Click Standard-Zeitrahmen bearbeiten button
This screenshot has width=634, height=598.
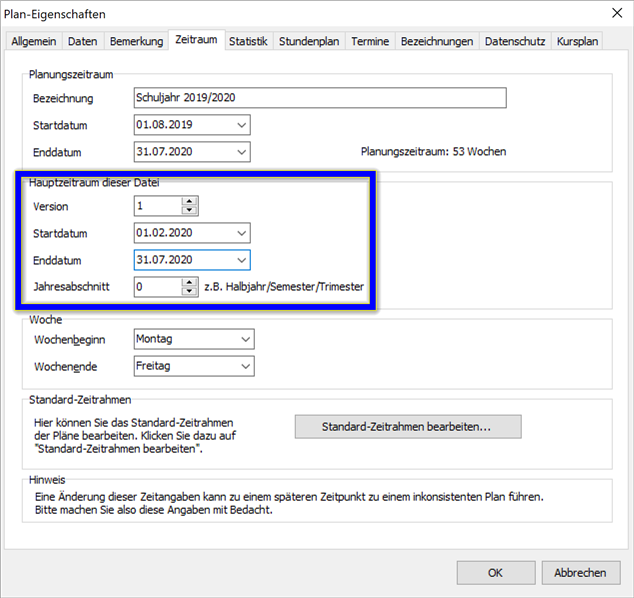tap(408, 427)
